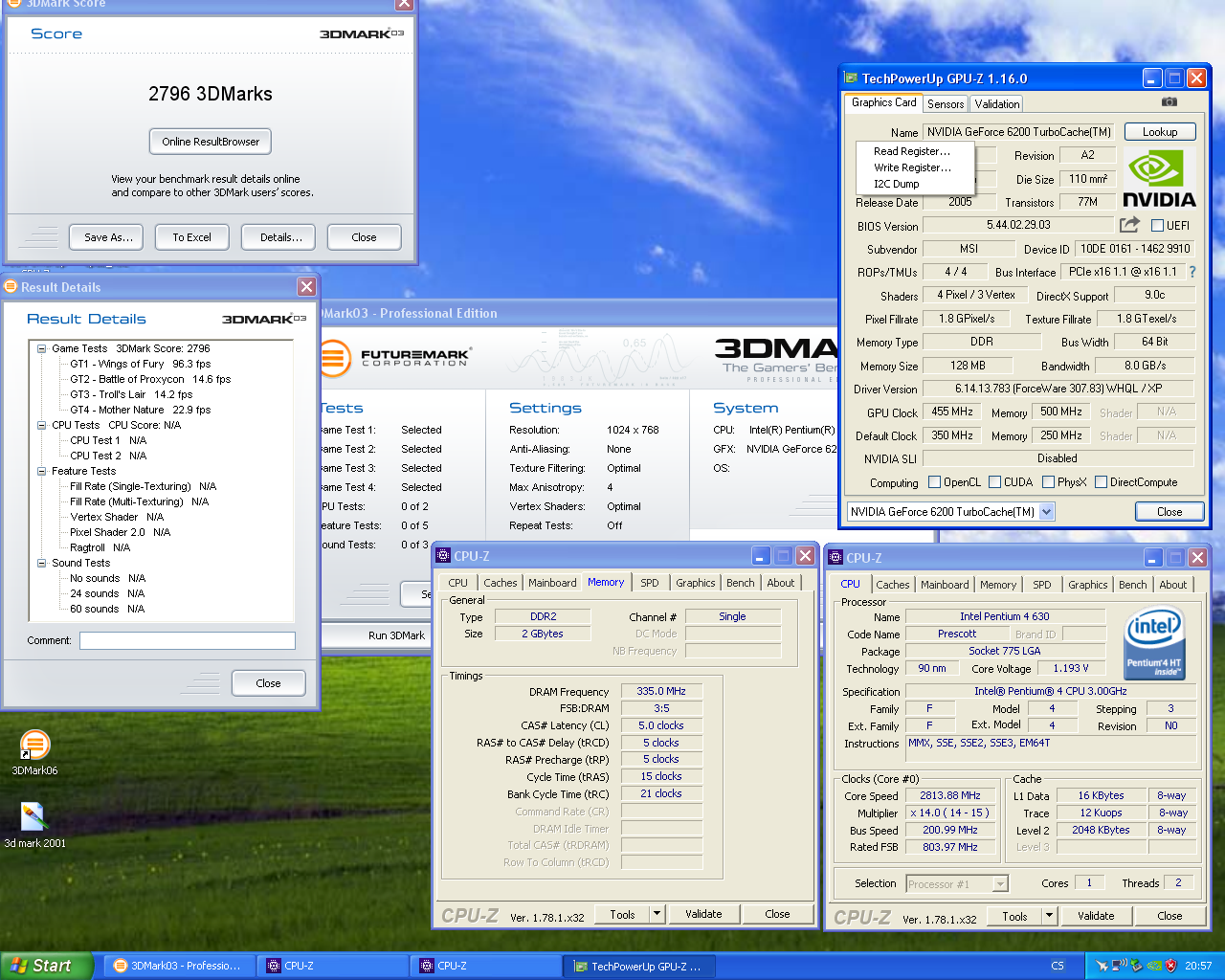Open SPD tab in Memory CPU-Z window
Viewport: 1225px width, 980px height.
[650, 583]
